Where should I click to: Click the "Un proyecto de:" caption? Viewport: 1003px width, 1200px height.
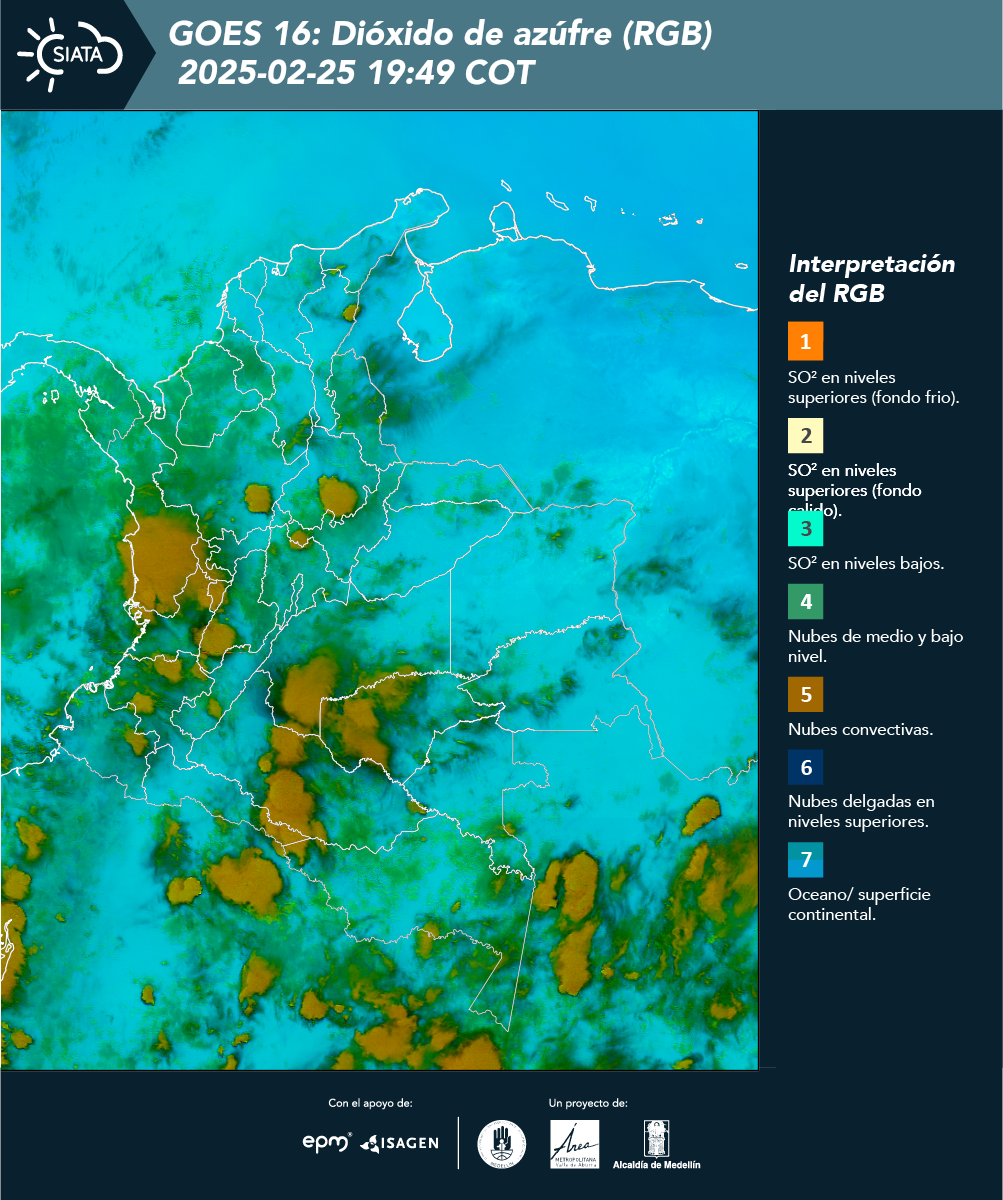click(x=588, y=1103)
